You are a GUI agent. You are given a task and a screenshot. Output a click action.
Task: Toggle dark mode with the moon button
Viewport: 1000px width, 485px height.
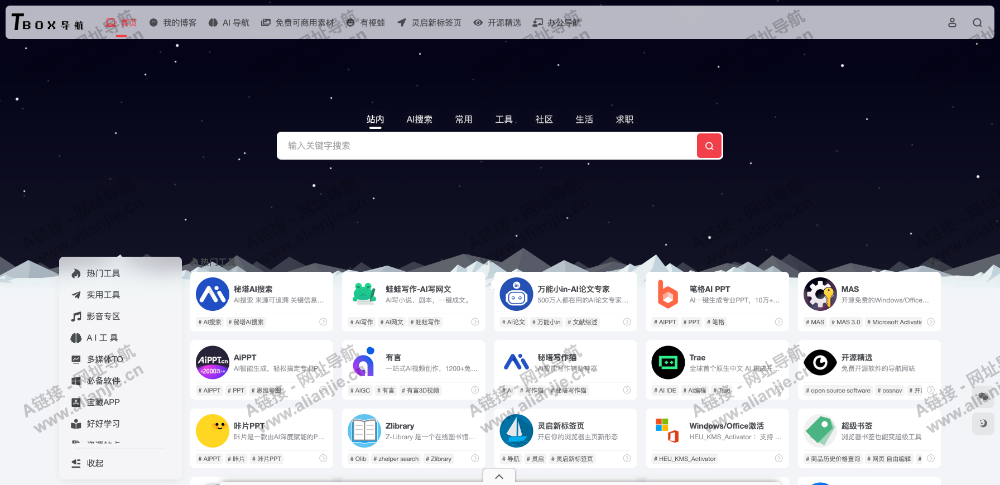[x=983, y=423]
